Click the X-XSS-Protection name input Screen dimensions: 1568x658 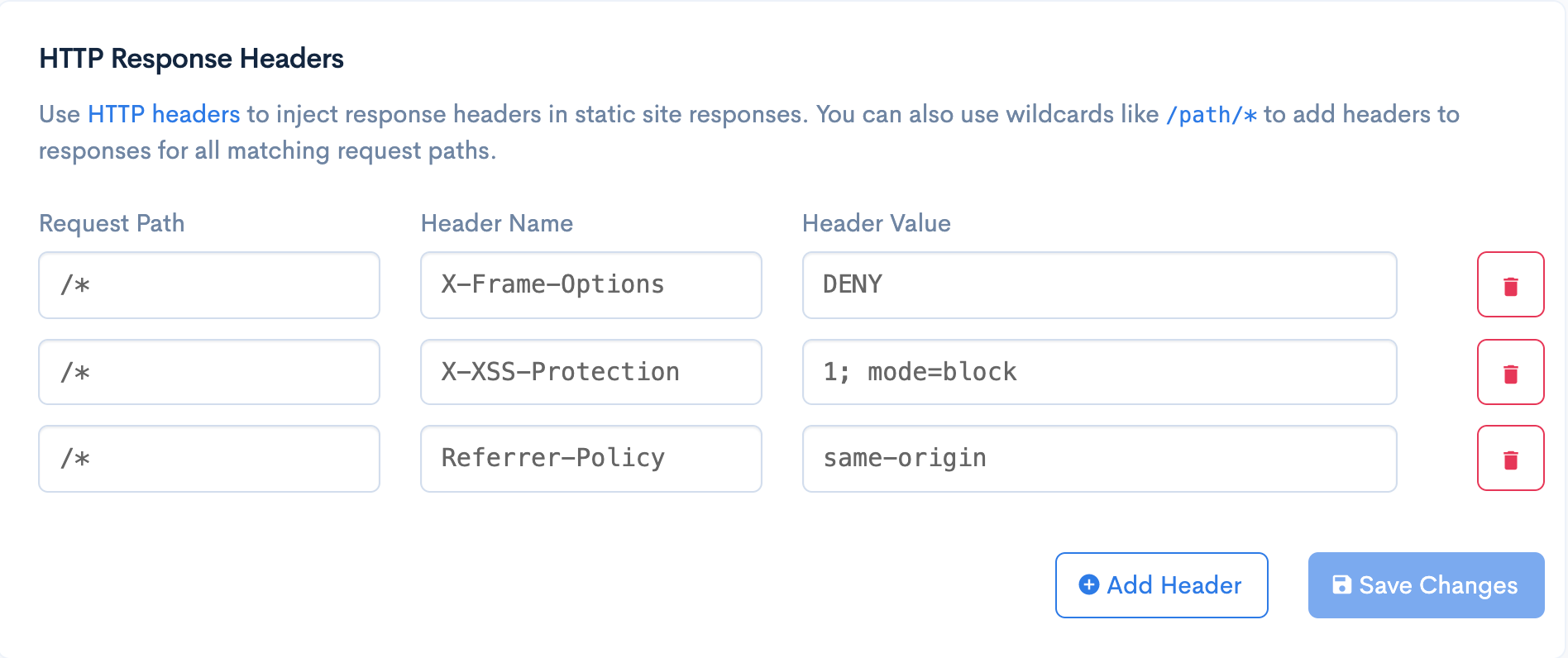(x=590, y=372)
